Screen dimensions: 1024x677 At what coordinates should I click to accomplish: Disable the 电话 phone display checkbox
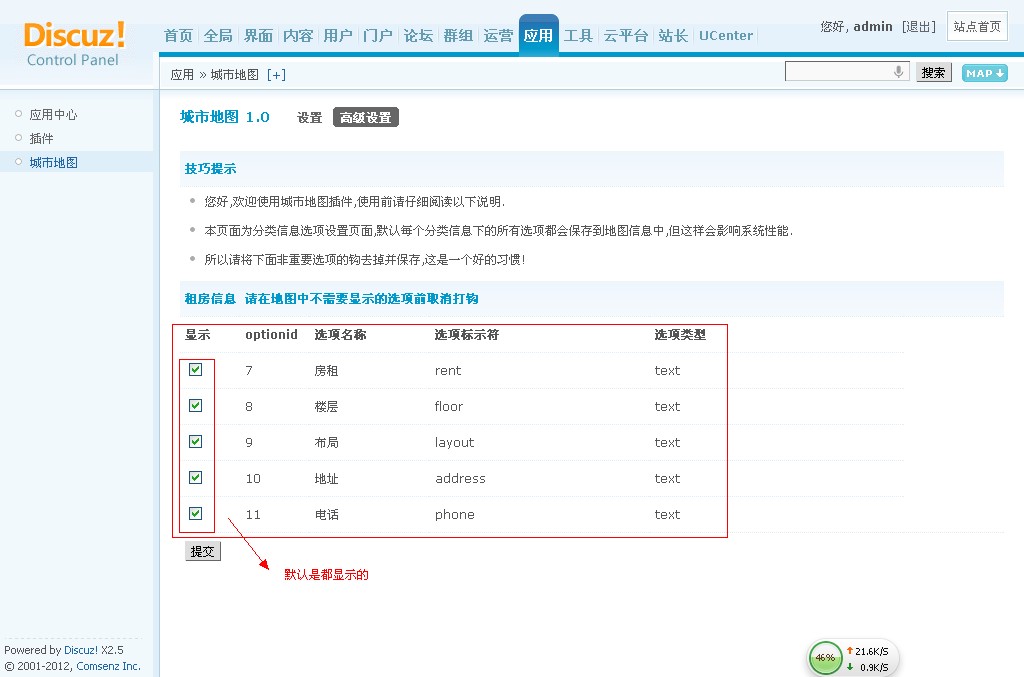[x=196, y=514]
